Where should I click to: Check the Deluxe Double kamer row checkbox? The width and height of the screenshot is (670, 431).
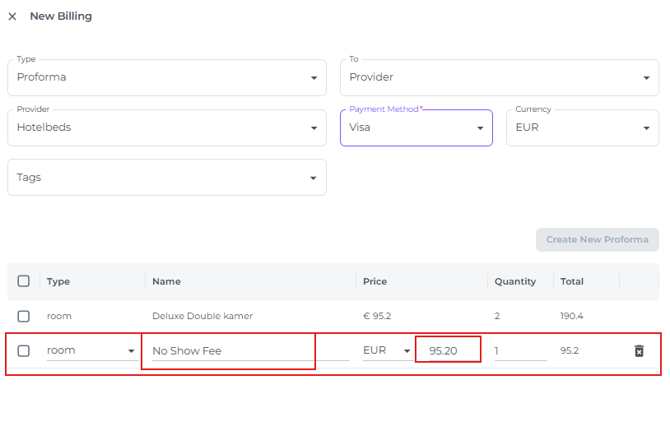tap(24, 316)
